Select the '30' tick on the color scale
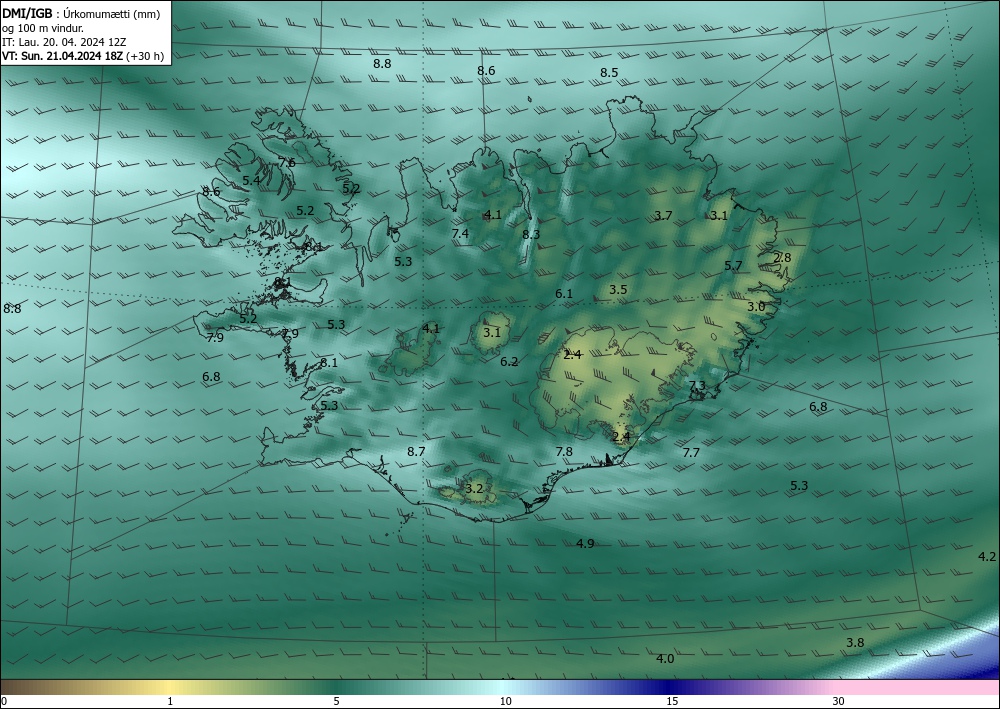 pos(839,701)
